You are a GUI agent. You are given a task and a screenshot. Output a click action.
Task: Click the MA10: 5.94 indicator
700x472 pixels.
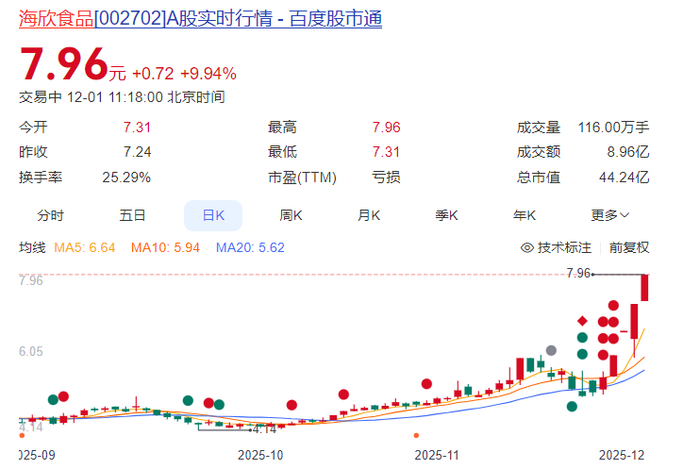click(165, 247)
